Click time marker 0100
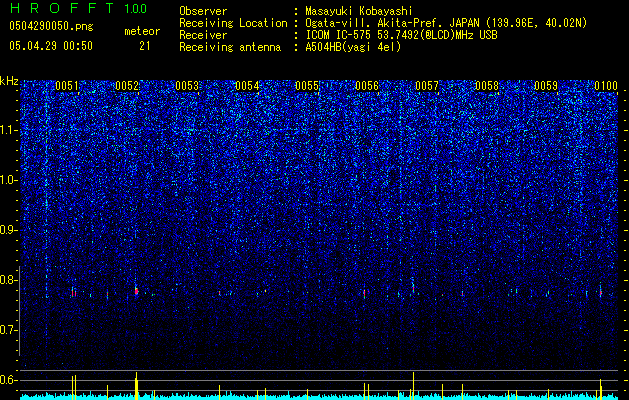The image size is (629, 400). (x=606, y=86)
